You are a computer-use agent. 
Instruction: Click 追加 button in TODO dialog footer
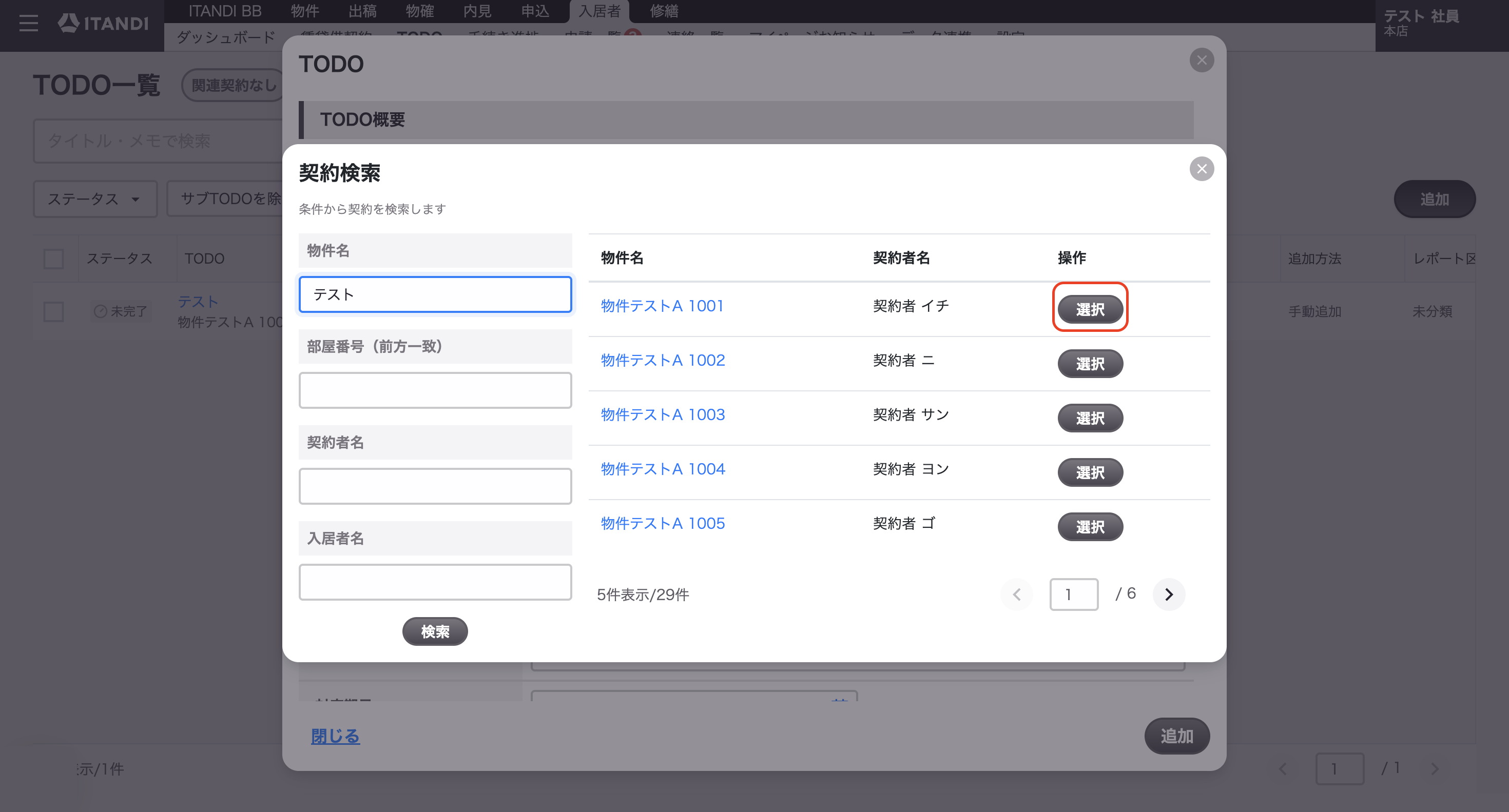point(1177,736)
